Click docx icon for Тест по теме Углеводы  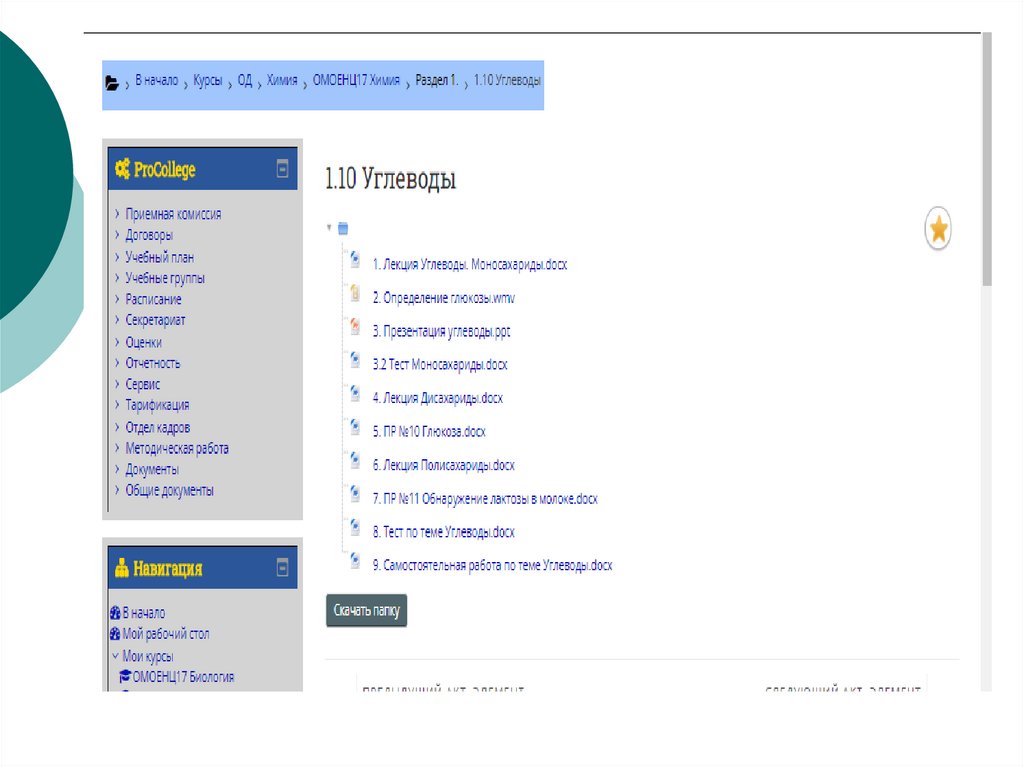point(355,527)
